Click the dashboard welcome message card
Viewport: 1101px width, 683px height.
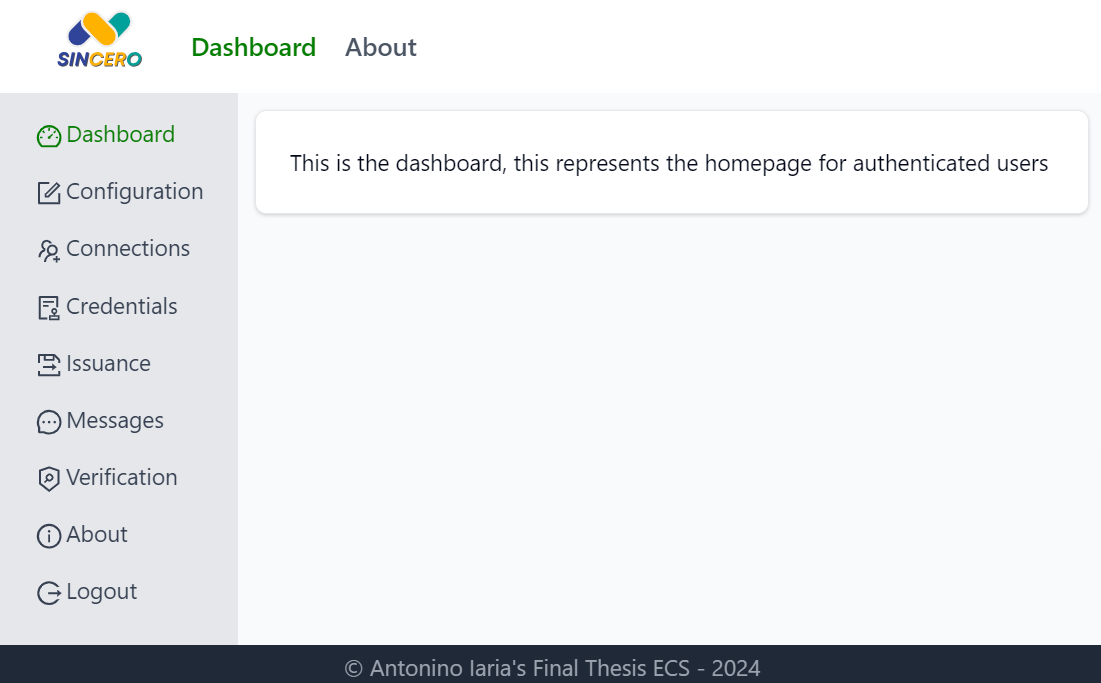672,162
